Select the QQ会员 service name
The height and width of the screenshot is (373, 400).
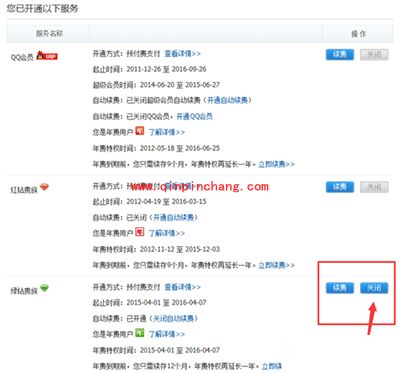pyautogui.click(x=22, y=57)
